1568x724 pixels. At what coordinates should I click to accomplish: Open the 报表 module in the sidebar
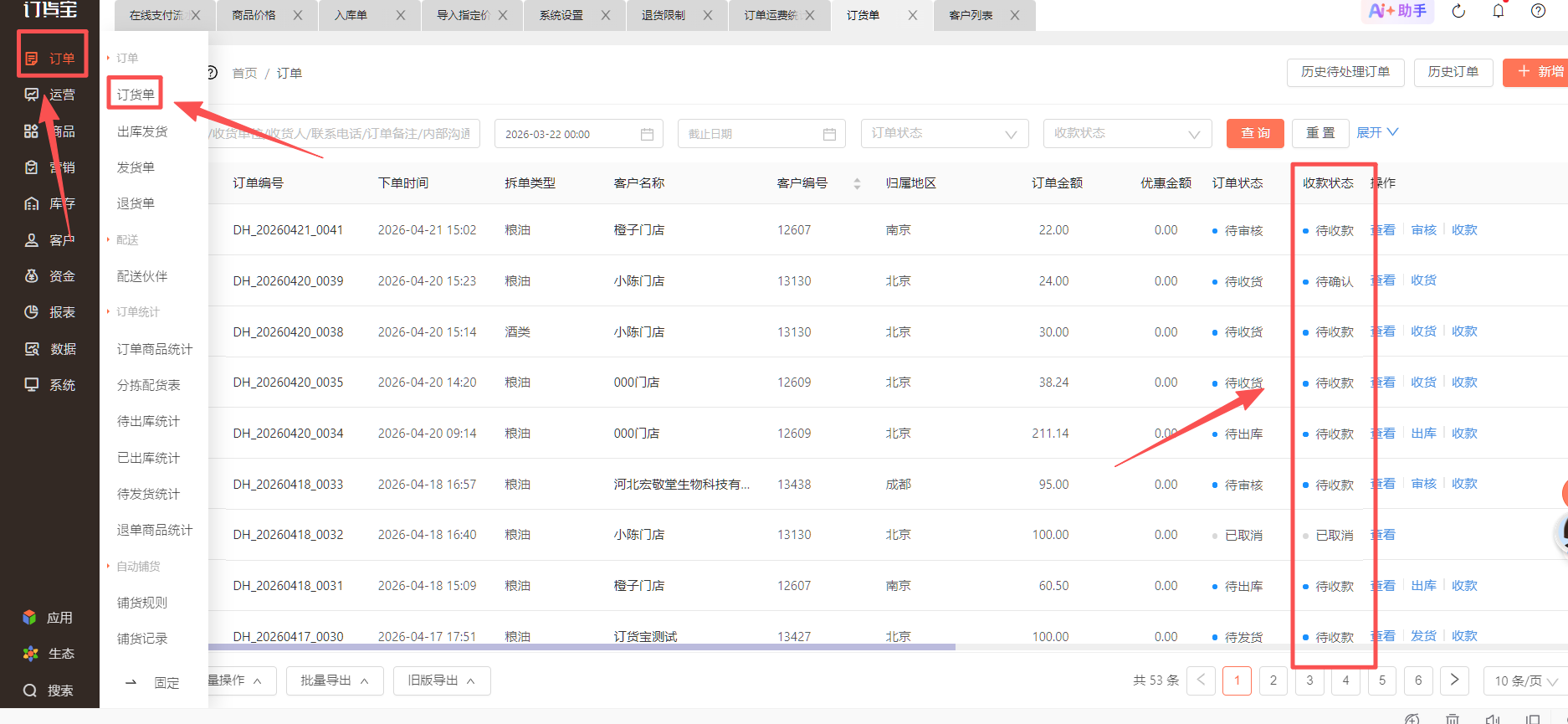coord(51,312)
